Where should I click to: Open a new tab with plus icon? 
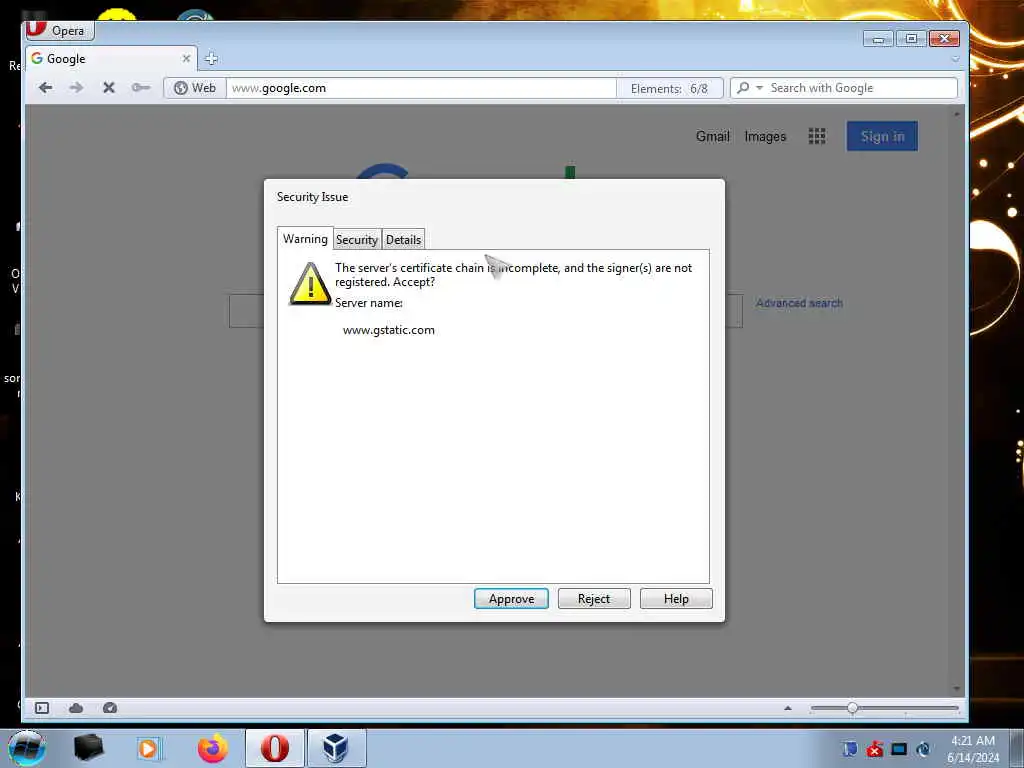pyautogui.click(x=211, y=59)
